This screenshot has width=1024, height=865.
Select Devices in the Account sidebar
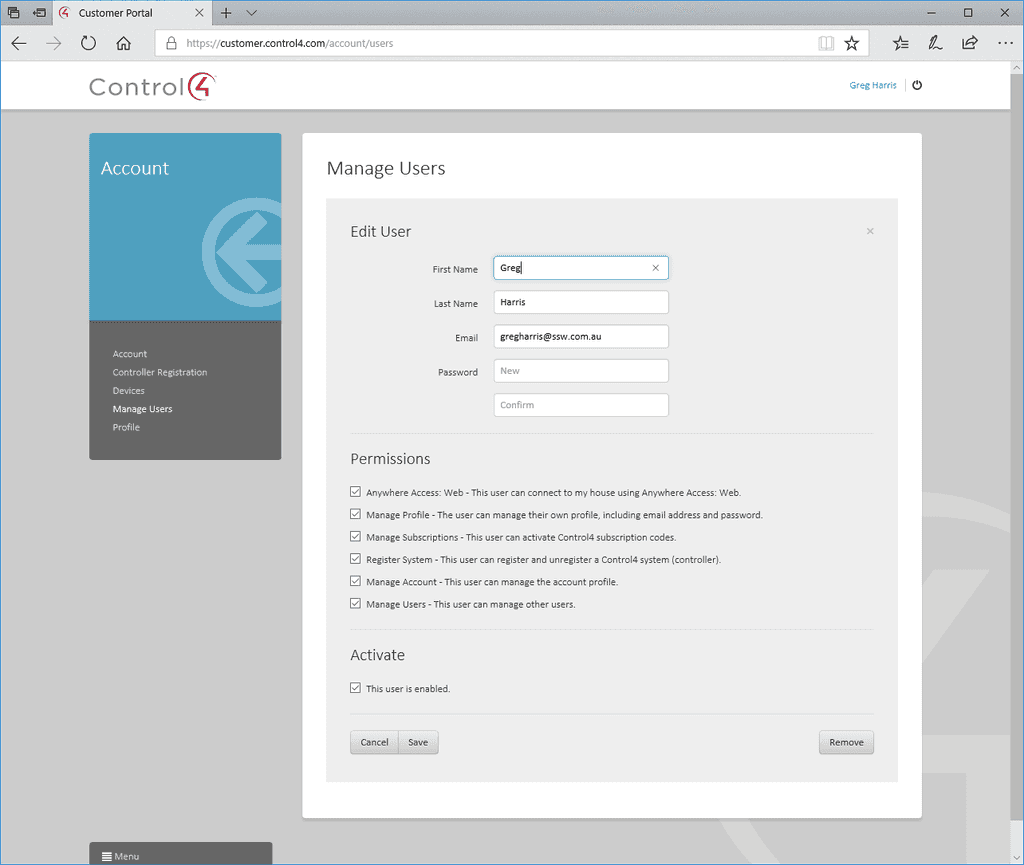pos(126,390)
